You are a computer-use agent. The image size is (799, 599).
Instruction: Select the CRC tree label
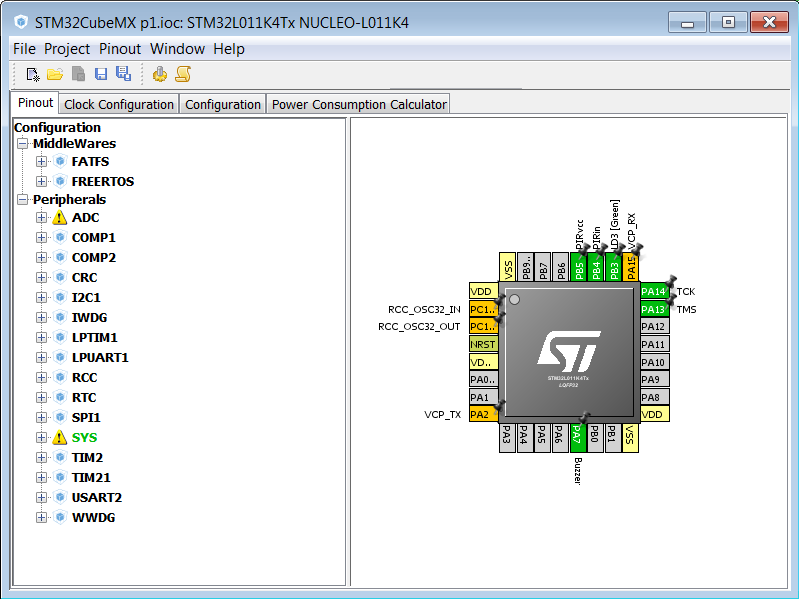pyautogui.click(x=85, y=278)
